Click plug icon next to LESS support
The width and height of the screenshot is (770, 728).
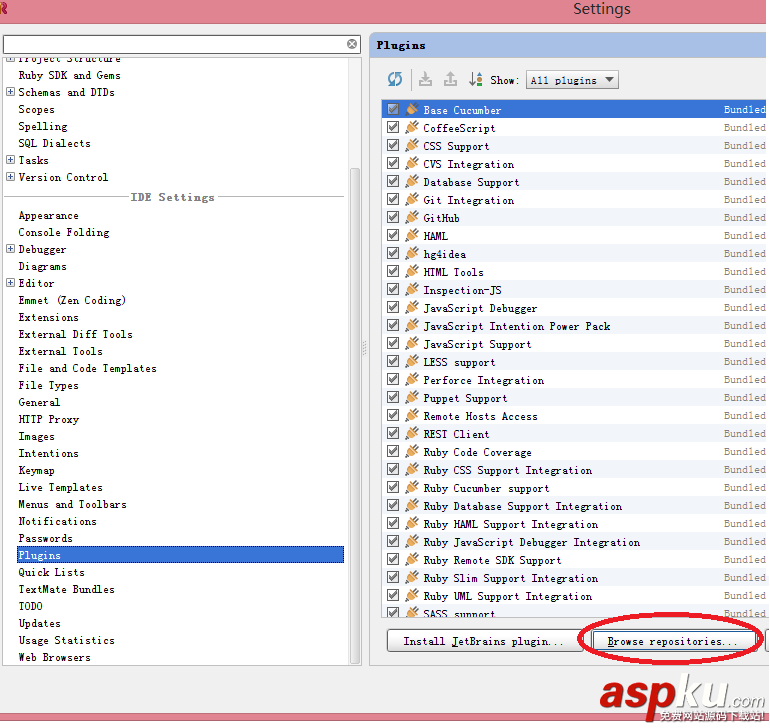(x=412, y=362)
